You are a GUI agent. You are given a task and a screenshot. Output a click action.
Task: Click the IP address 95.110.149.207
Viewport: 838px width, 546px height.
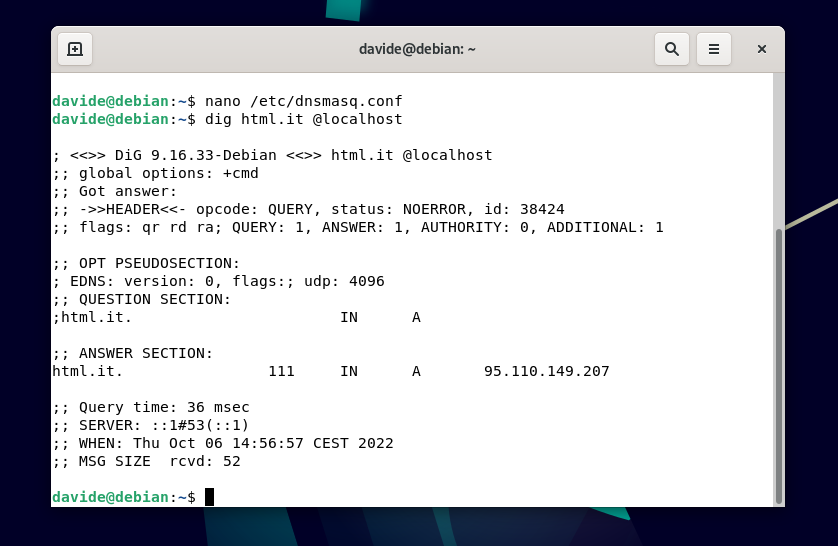(547, 371)
